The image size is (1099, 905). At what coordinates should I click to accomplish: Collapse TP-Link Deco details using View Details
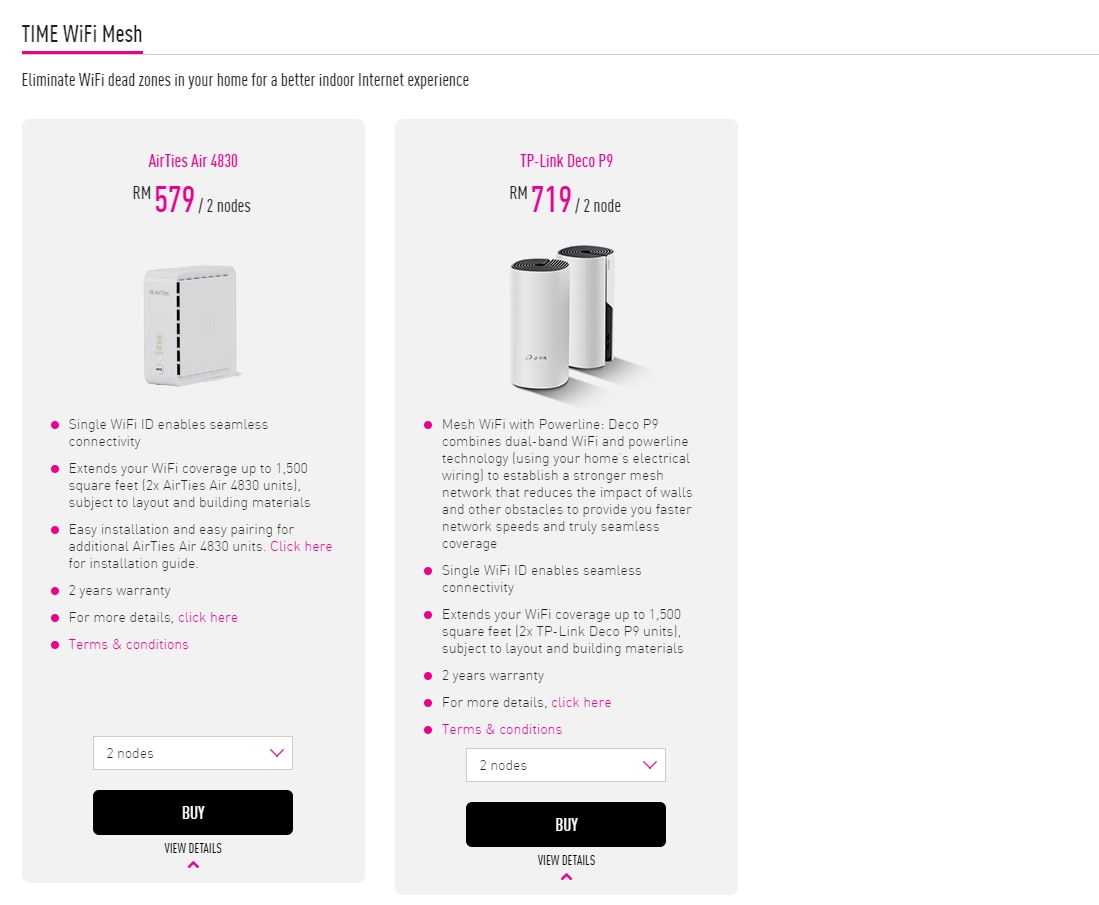tap(566, 860)
